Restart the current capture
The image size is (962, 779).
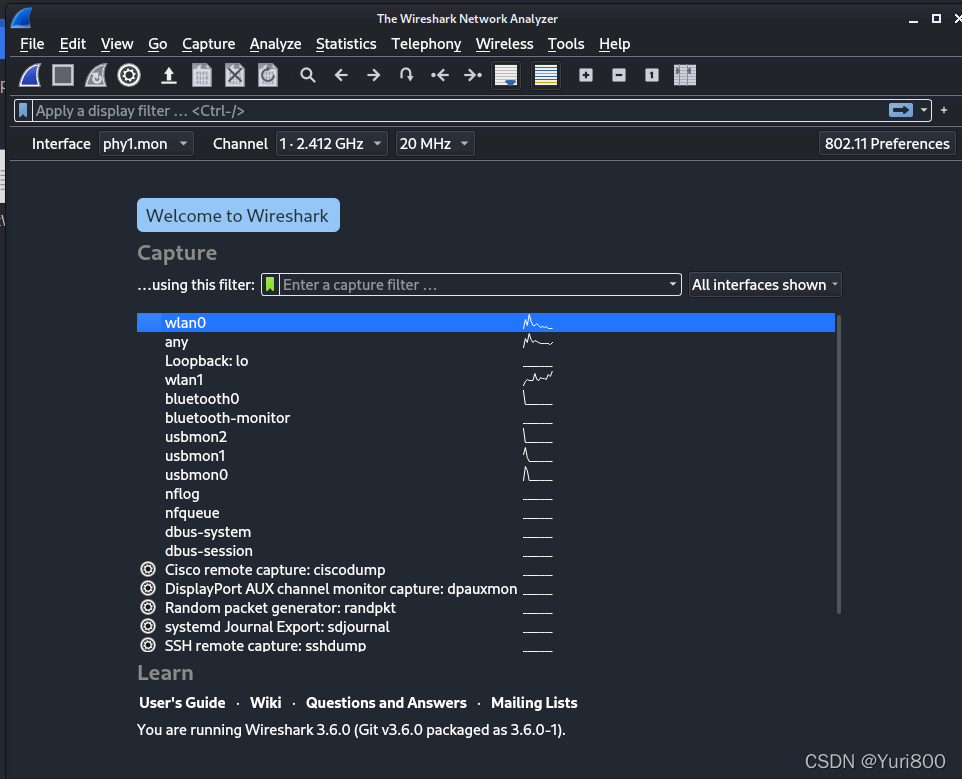[x=96, y=75]
